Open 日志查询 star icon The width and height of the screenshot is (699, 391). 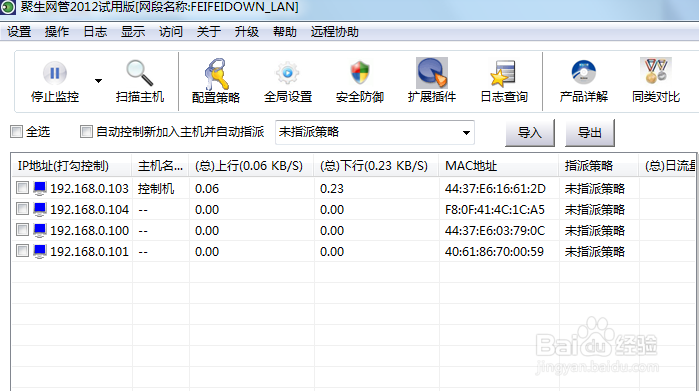coord(503,74)
